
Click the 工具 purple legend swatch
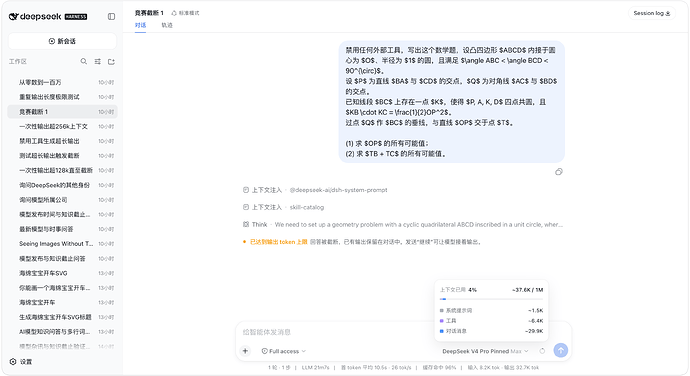[441, 321]
